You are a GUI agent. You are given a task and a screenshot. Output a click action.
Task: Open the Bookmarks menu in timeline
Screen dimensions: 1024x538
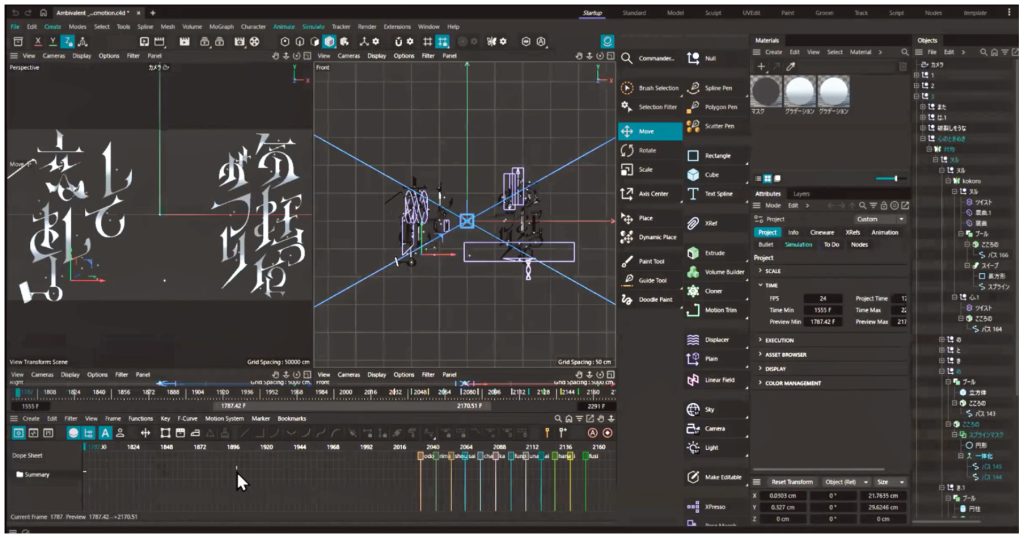tap(291, 419)
